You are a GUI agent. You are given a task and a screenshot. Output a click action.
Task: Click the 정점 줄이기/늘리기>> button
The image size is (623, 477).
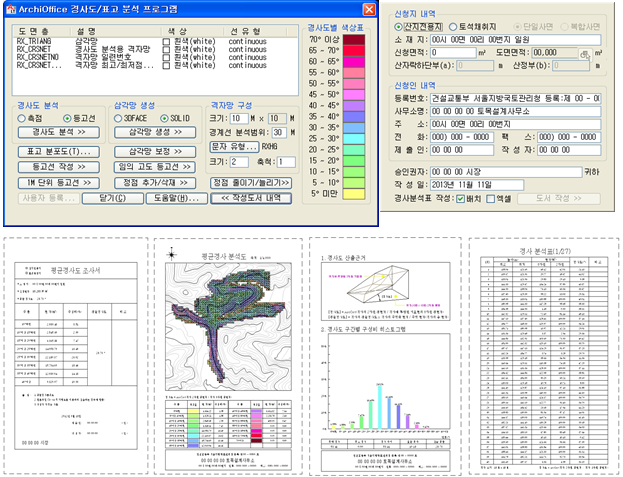tap(251, 183)
